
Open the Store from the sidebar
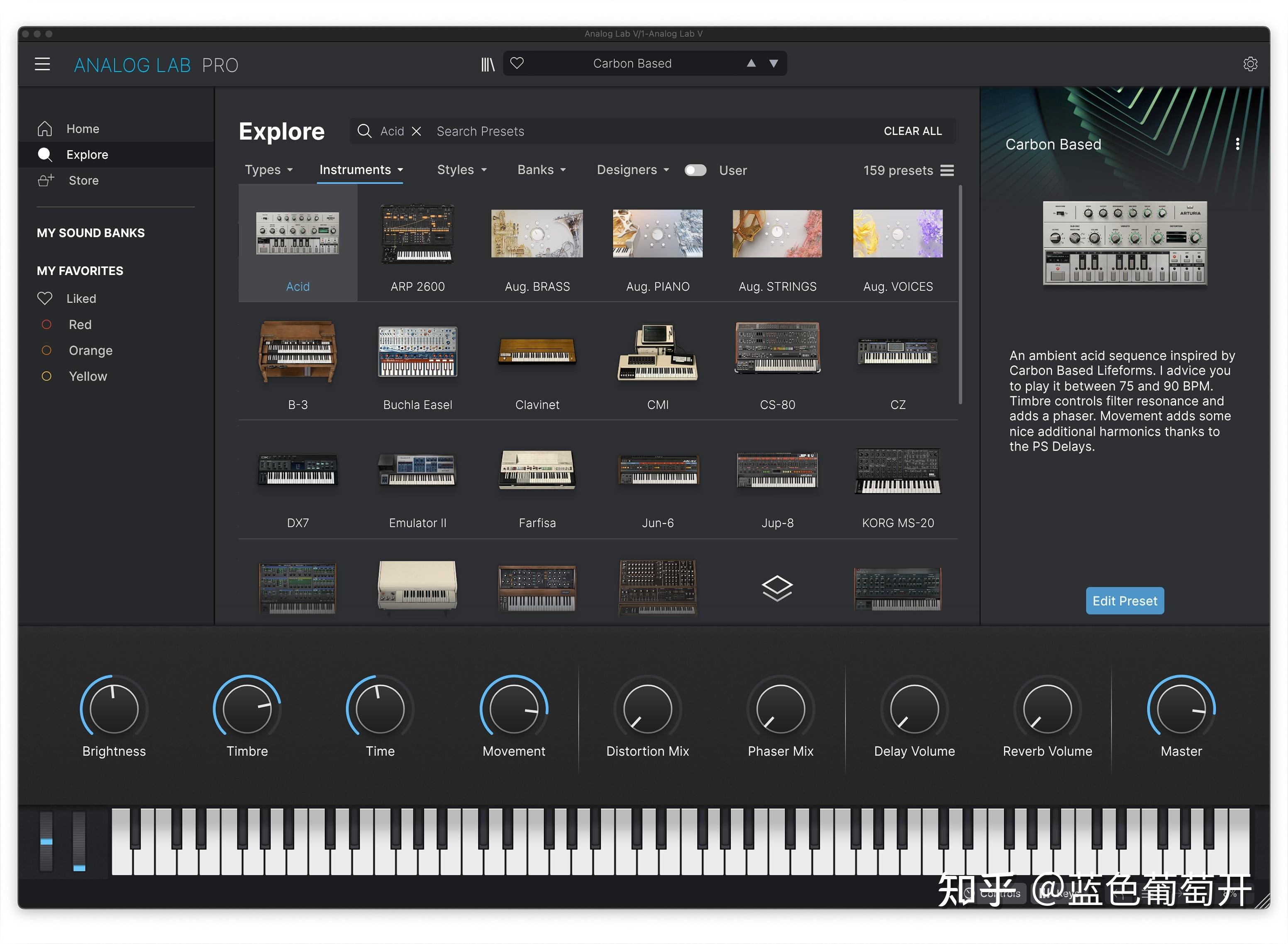point(83,180)
